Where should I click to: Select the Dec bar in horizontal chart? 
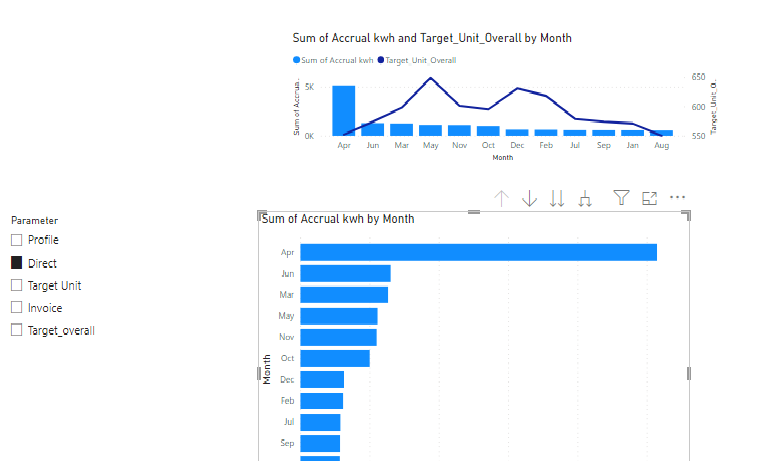pos(322,380)
